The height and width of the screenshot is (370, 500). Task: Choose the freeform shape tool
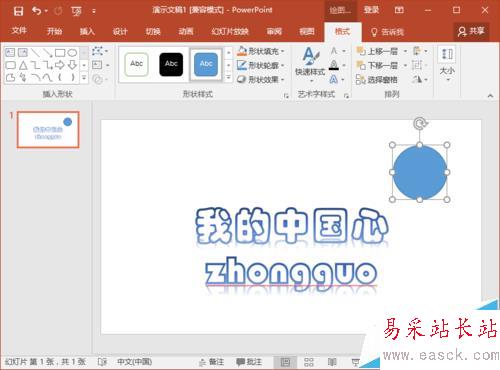coord(10,78)
